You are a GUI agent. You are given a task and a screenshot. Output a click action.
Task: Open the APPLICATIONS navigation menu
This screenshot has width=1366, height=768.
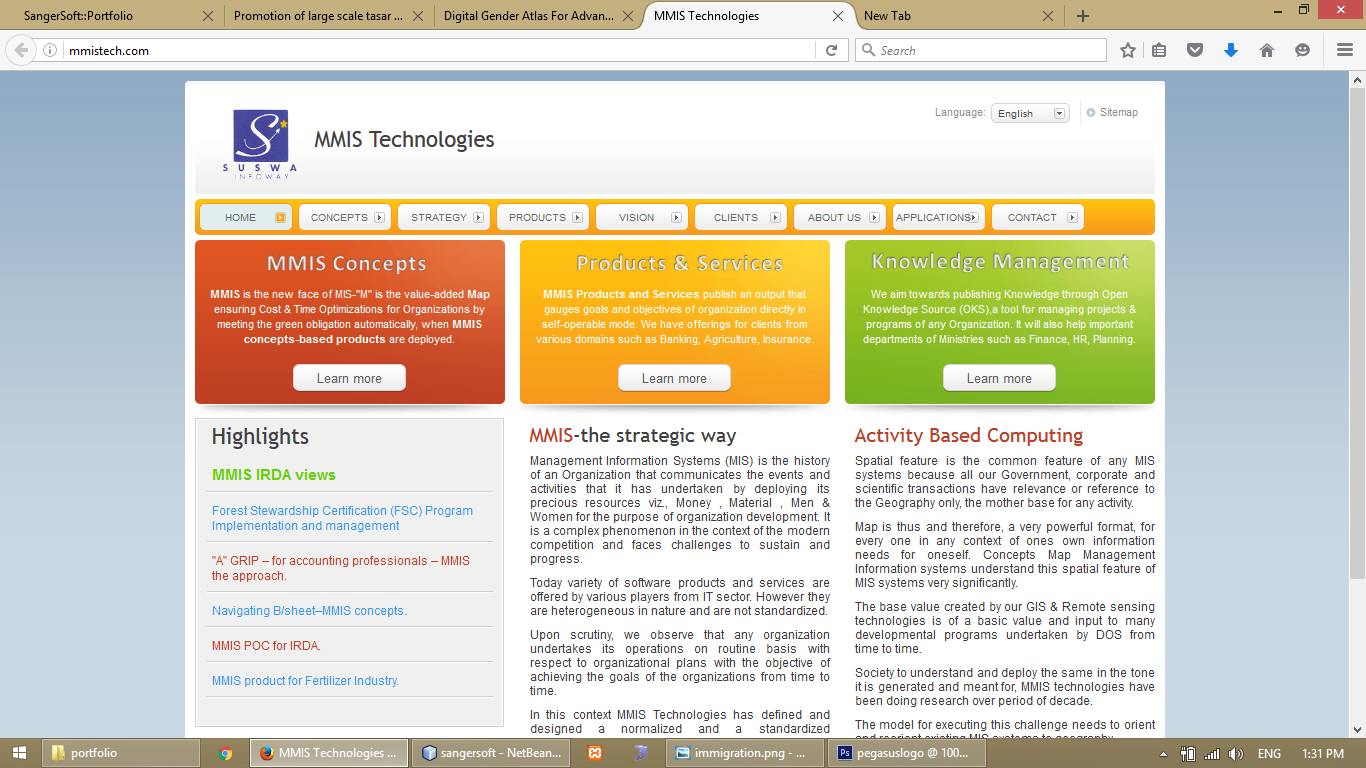click(939, 217)
